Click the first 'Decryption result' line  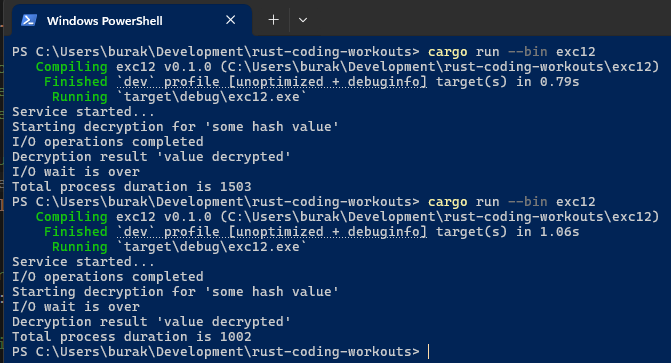coord(151,157)
